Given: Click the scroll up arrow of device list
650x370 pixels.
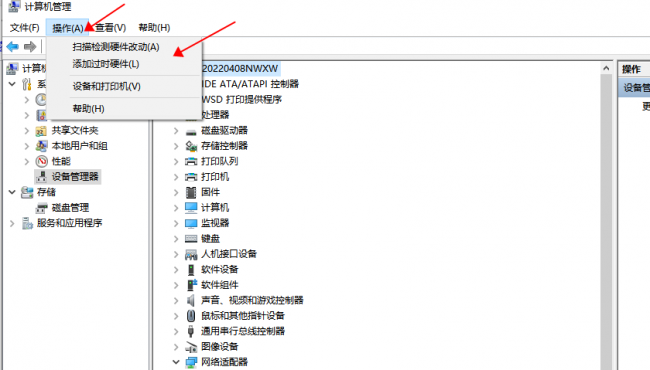Looking at the screenshot, I should coord(606,68).
